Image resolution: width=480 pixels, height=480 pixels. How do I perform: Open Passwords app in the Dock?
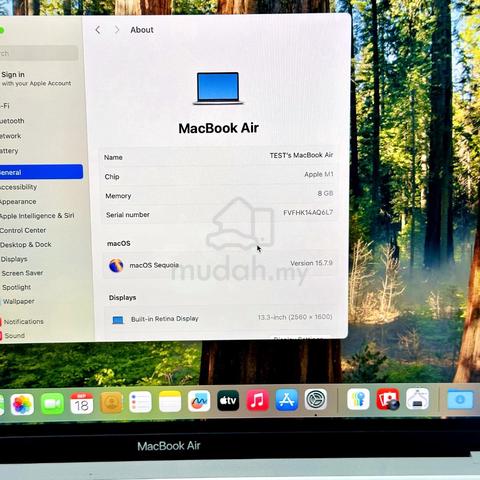point(358,399)
